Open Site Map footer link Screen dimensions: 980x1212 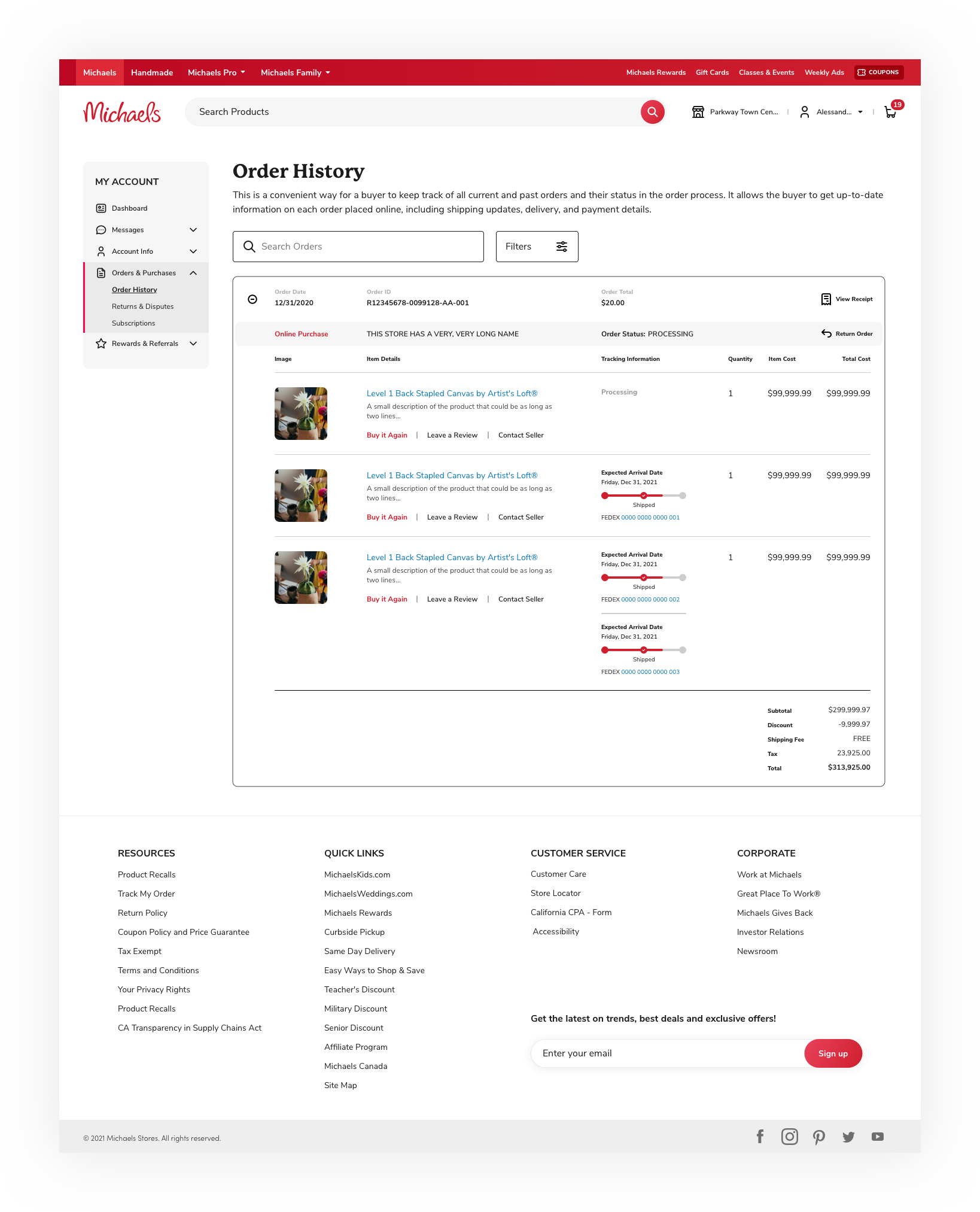tap(340, 1085)
